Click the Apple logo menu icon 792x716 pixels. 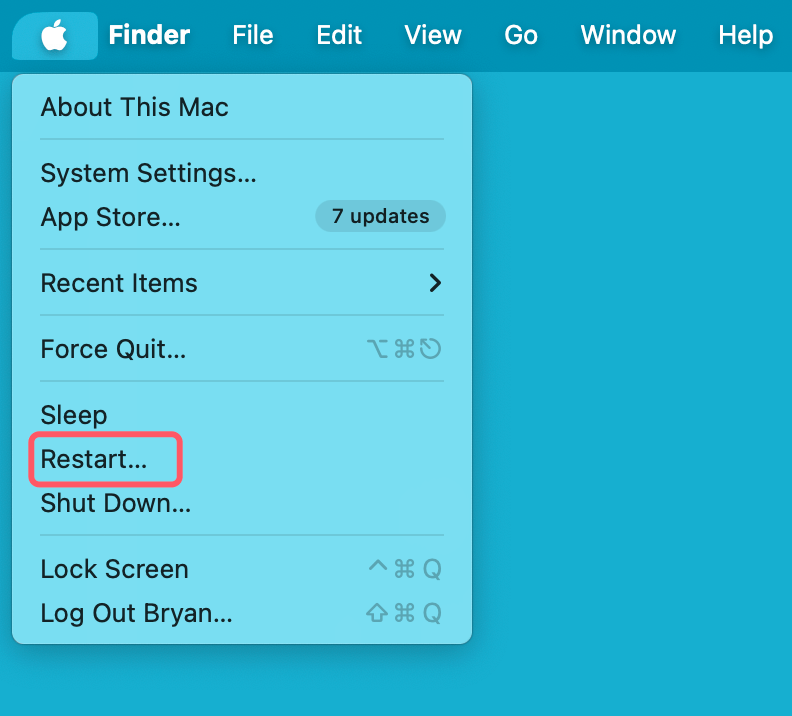(x=54, y=36)
